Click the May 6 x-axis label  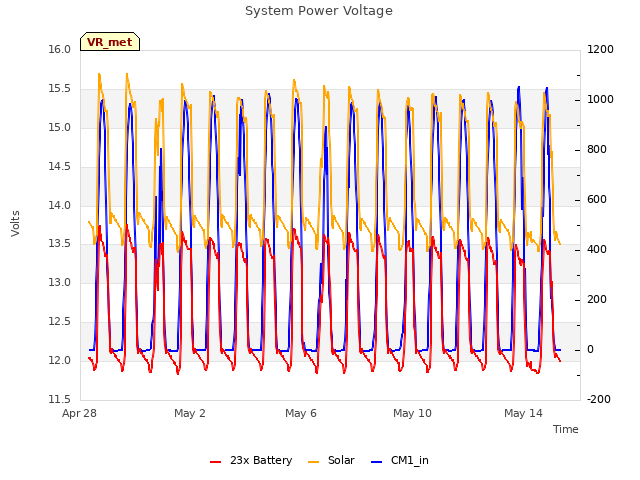tap(301, 413)
